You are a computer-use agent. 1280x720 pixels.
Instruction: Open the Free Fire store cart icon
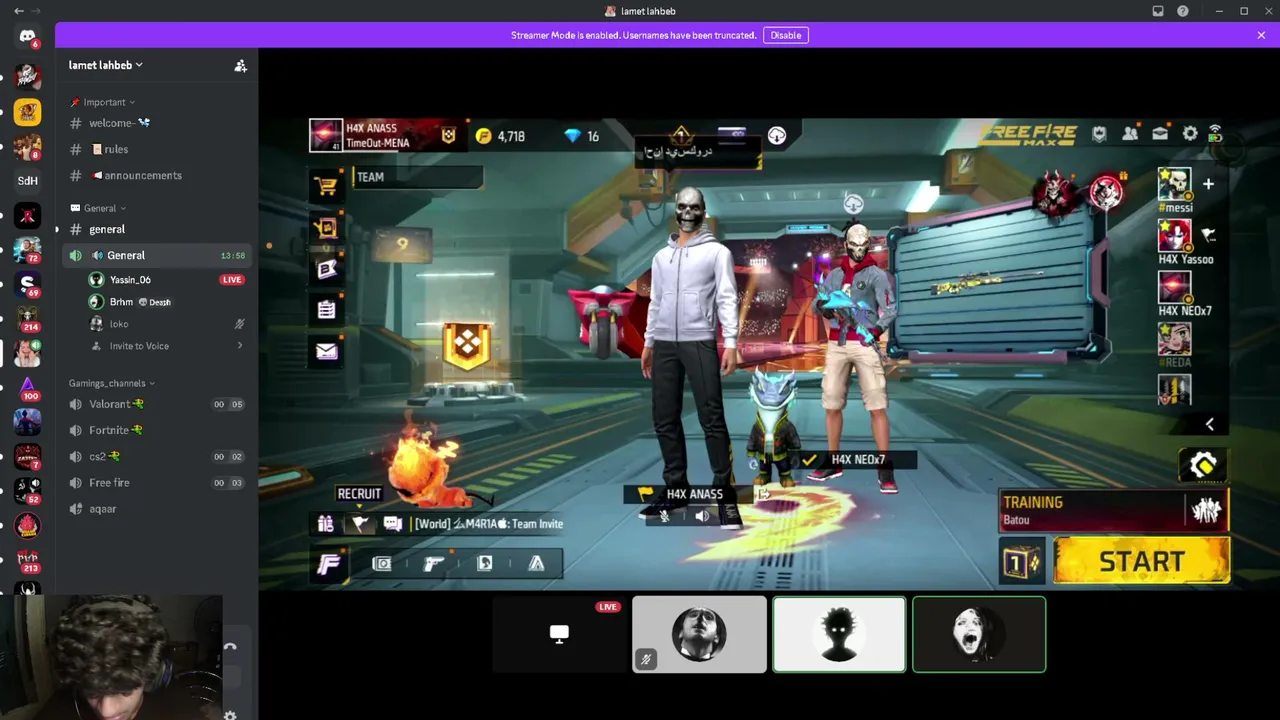(326, 186)
